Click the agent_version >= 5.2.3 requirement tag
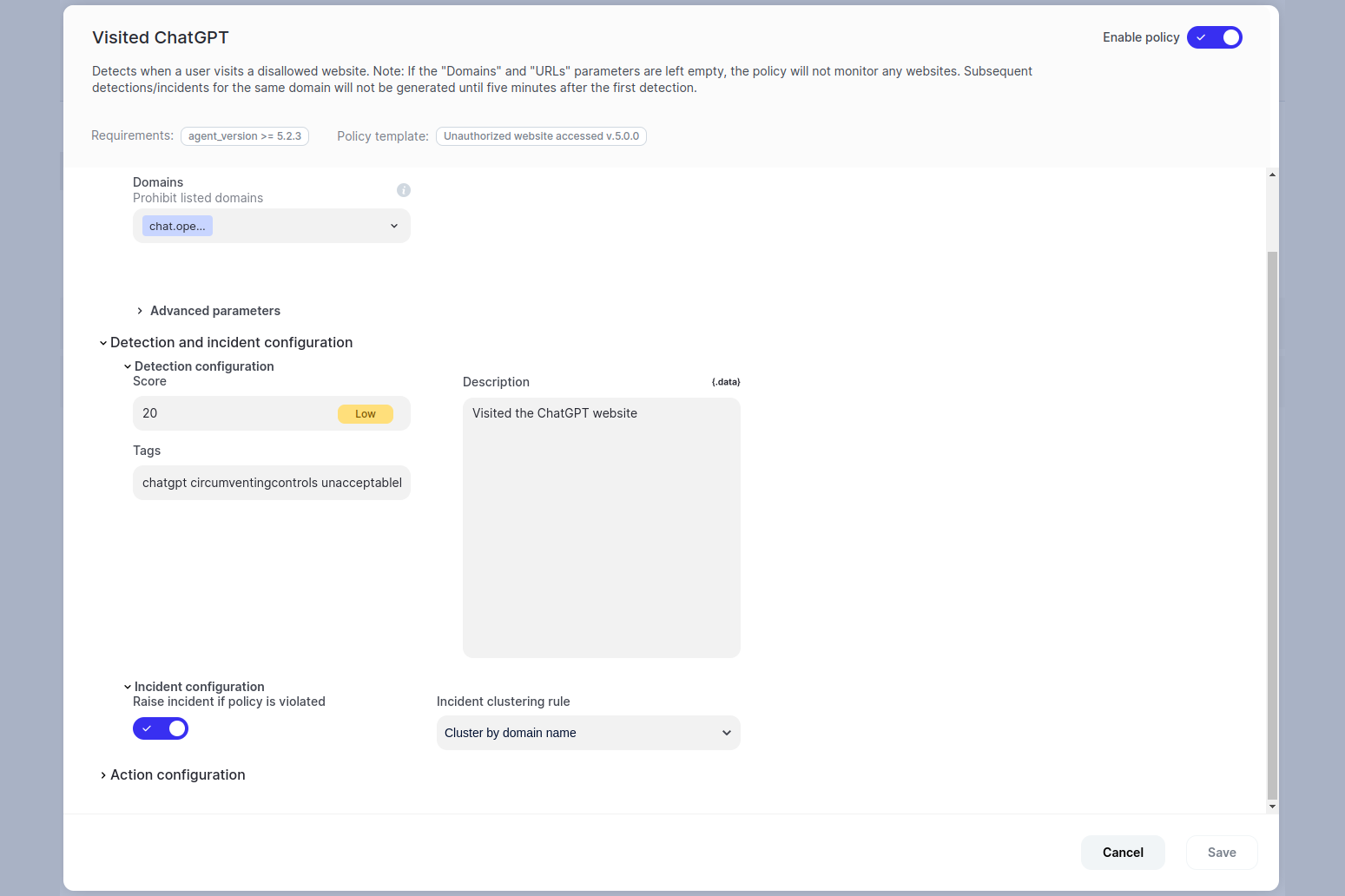 [x=245, y=136]
